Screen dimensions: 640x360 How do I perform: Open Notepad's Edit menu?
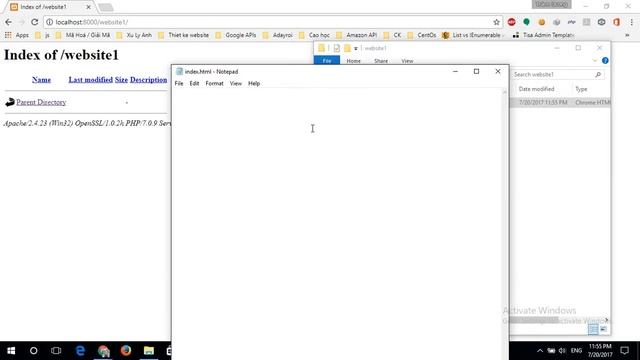click(194, 83)
